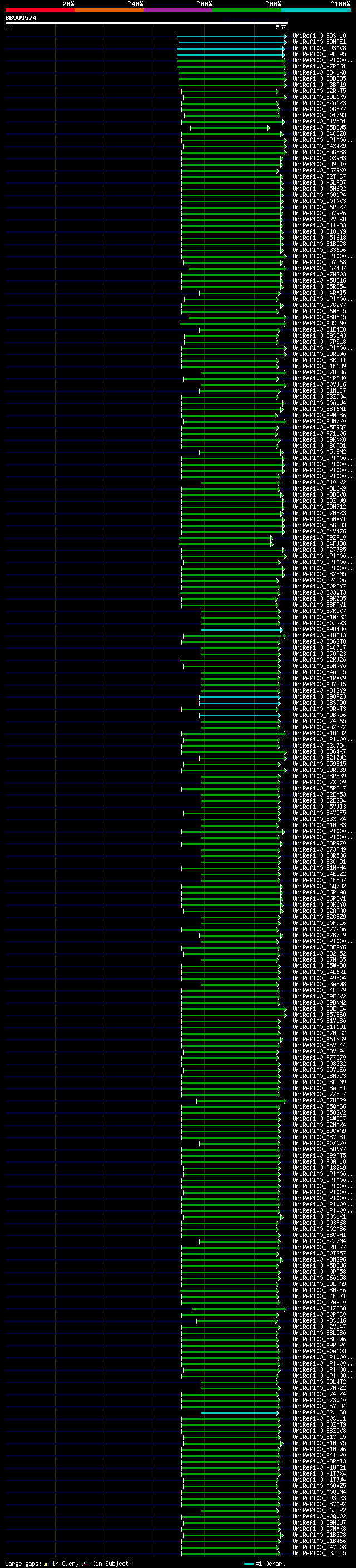
Task: Click the yellow large-gap marker in the legend
Action: [x=46, y=1563]
